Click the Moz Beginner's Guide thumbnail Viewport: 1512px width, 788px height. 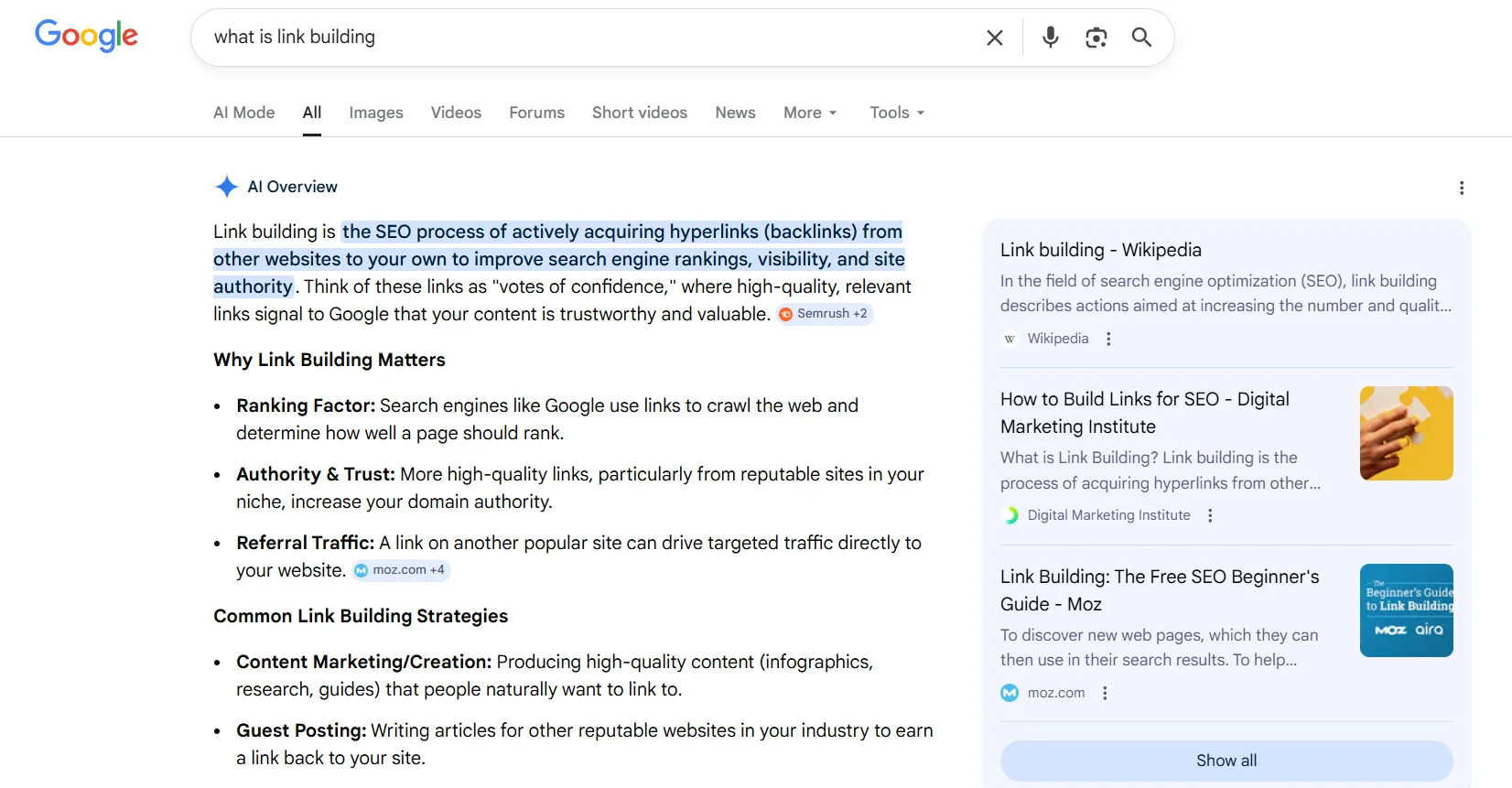[x=1406, y=610]
